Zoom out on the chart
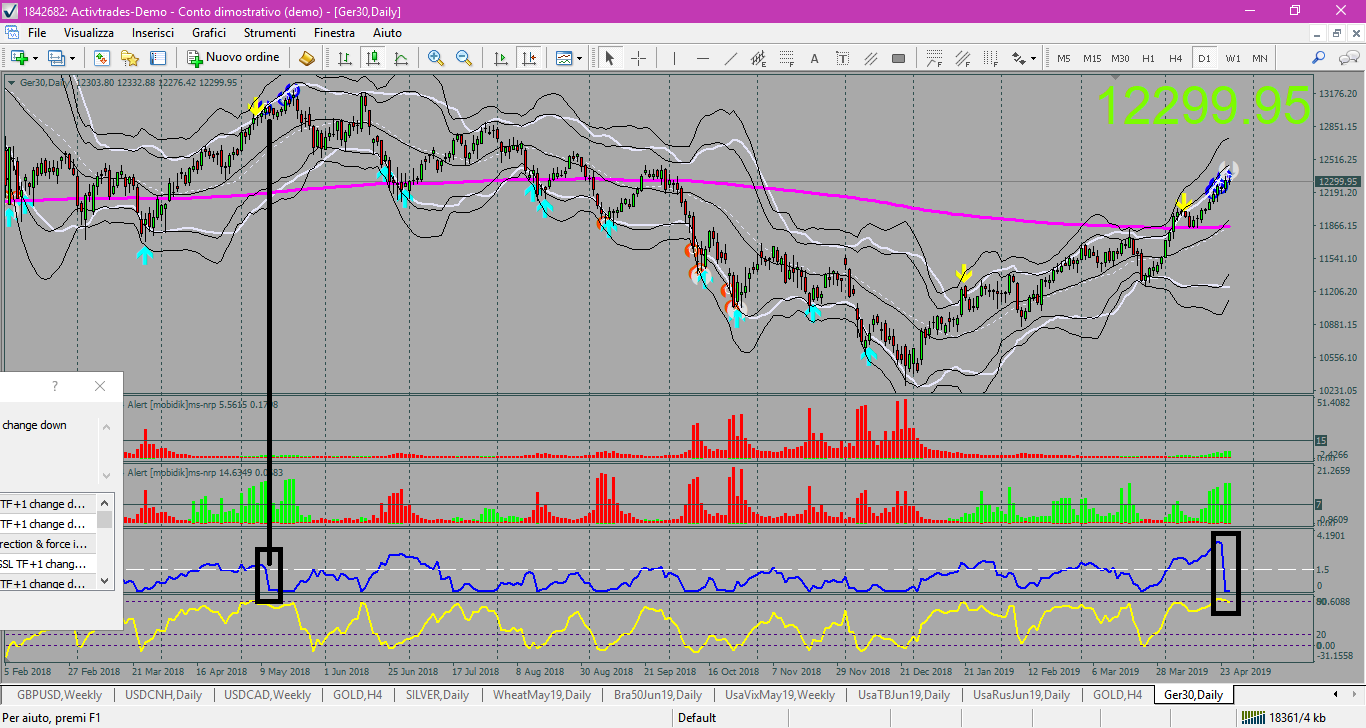 464,58
